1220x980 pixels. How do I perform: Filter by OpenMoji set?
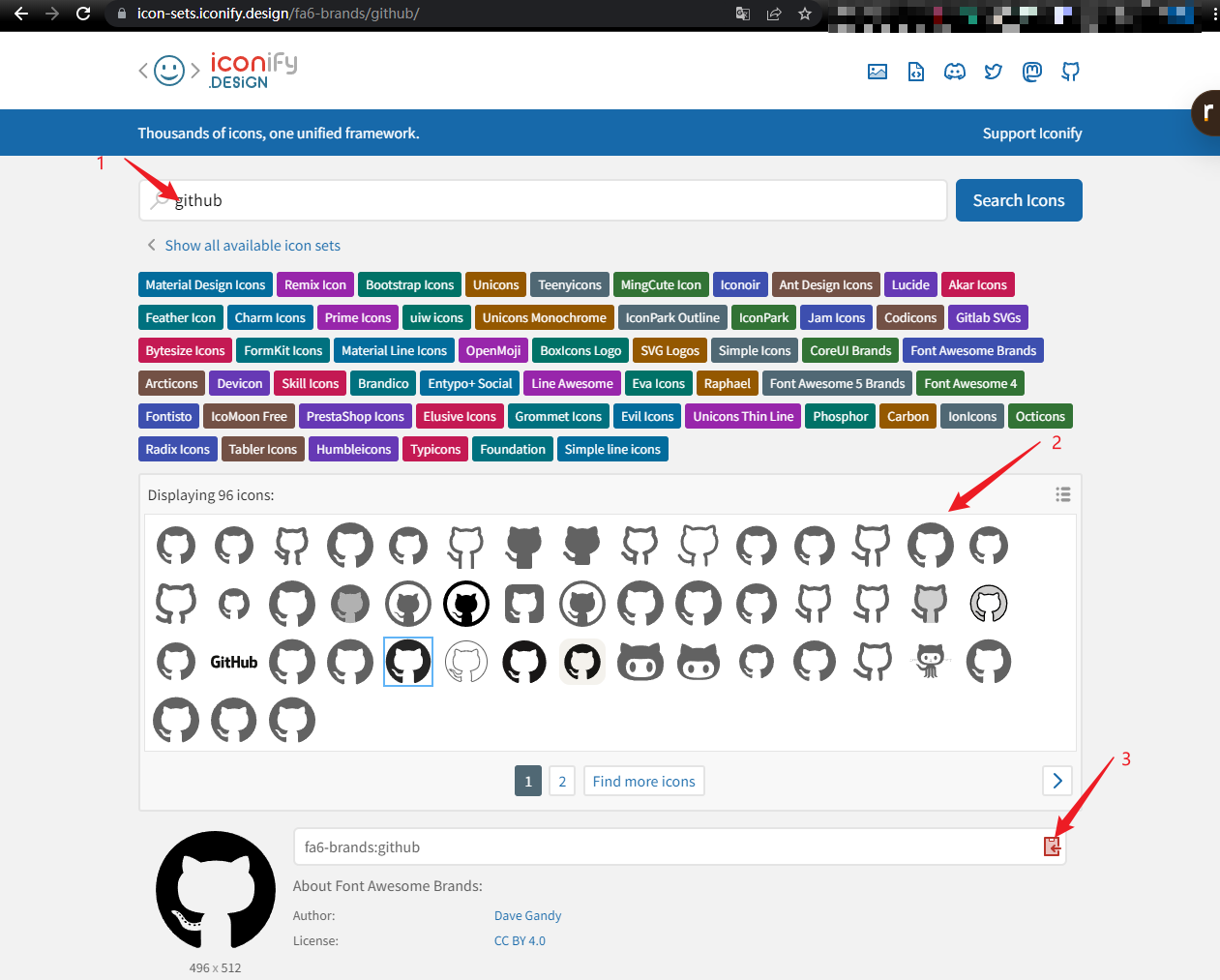pos(493,350)
